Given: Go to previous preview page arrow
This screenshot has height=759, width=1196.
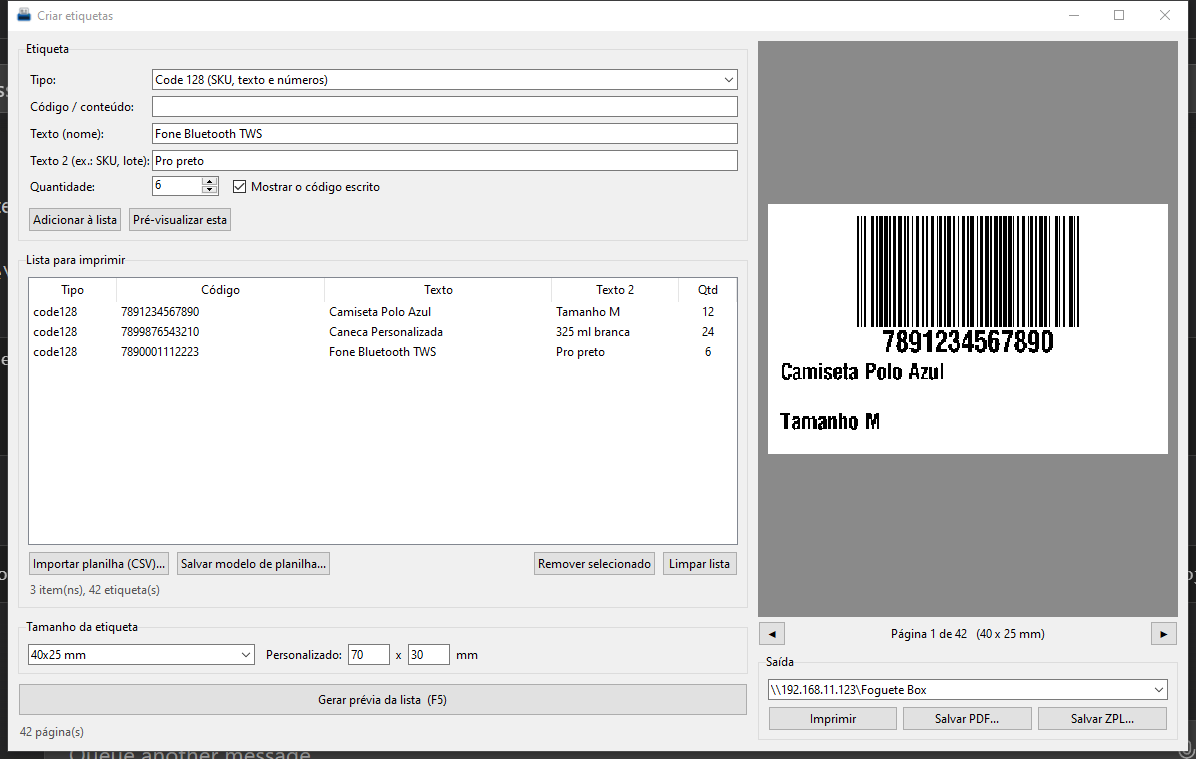Looking at the screenshot, I should 772,634.
